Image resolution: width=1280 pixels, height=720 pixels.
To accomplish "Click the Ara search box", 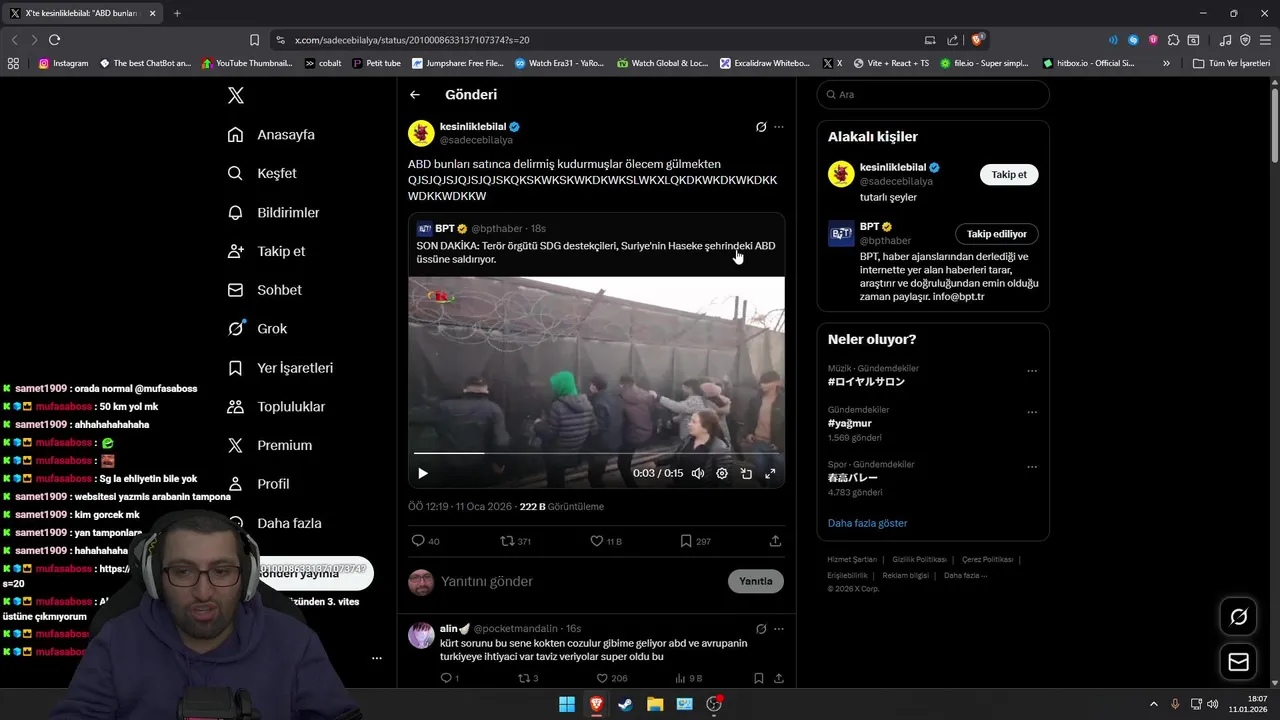I will [933, 95].
